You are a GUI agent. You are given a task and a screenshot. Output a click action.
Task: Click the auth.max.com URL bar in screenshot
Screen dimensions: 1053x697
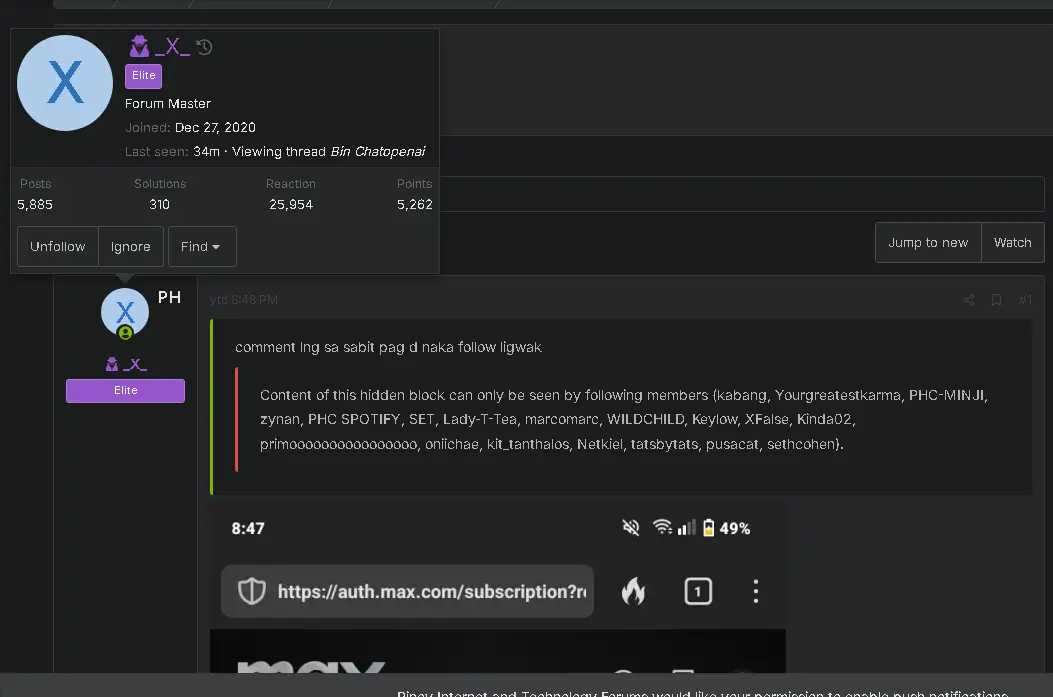point(407,592)
